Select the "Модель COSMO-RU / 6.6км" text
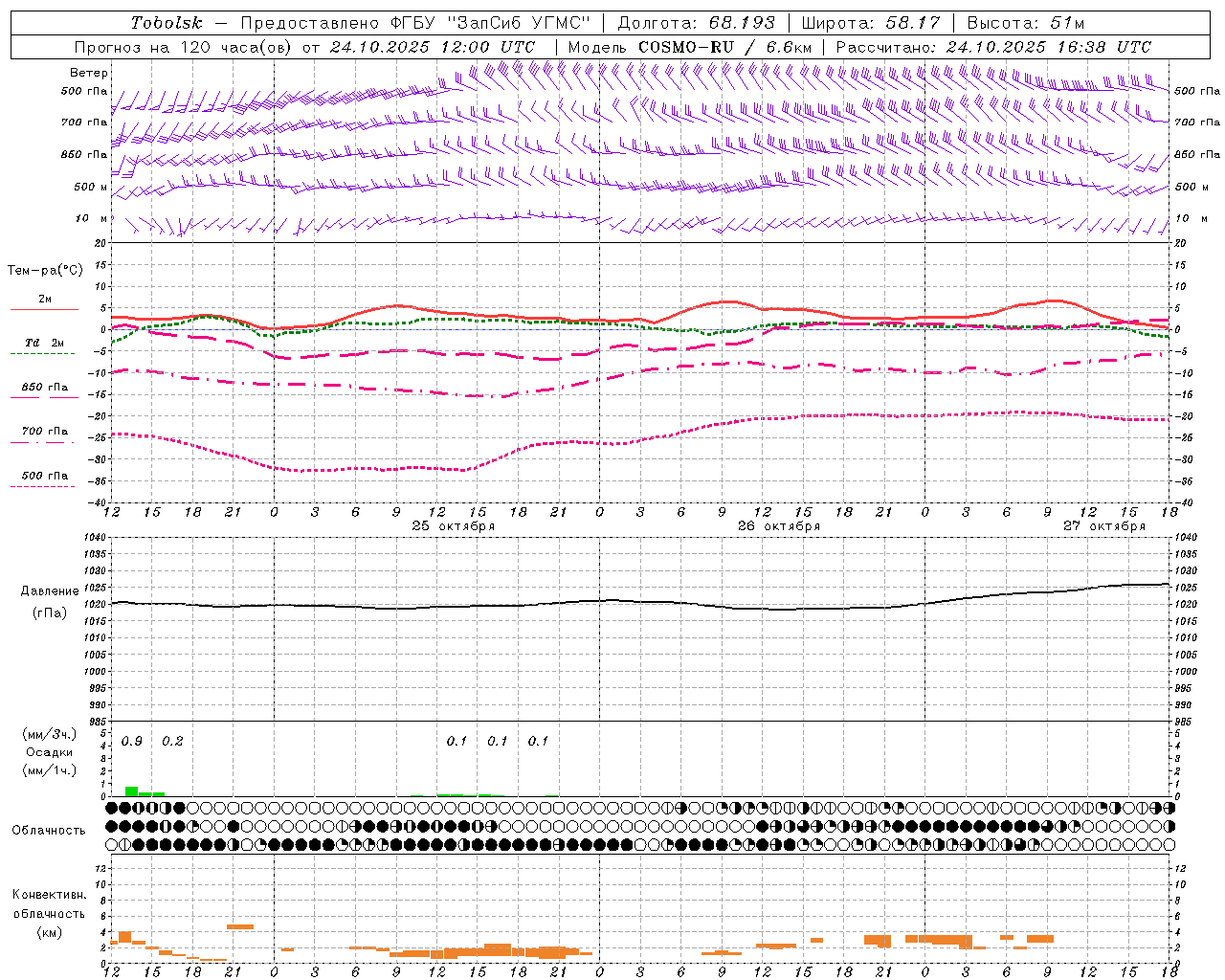 coord(689,47)
